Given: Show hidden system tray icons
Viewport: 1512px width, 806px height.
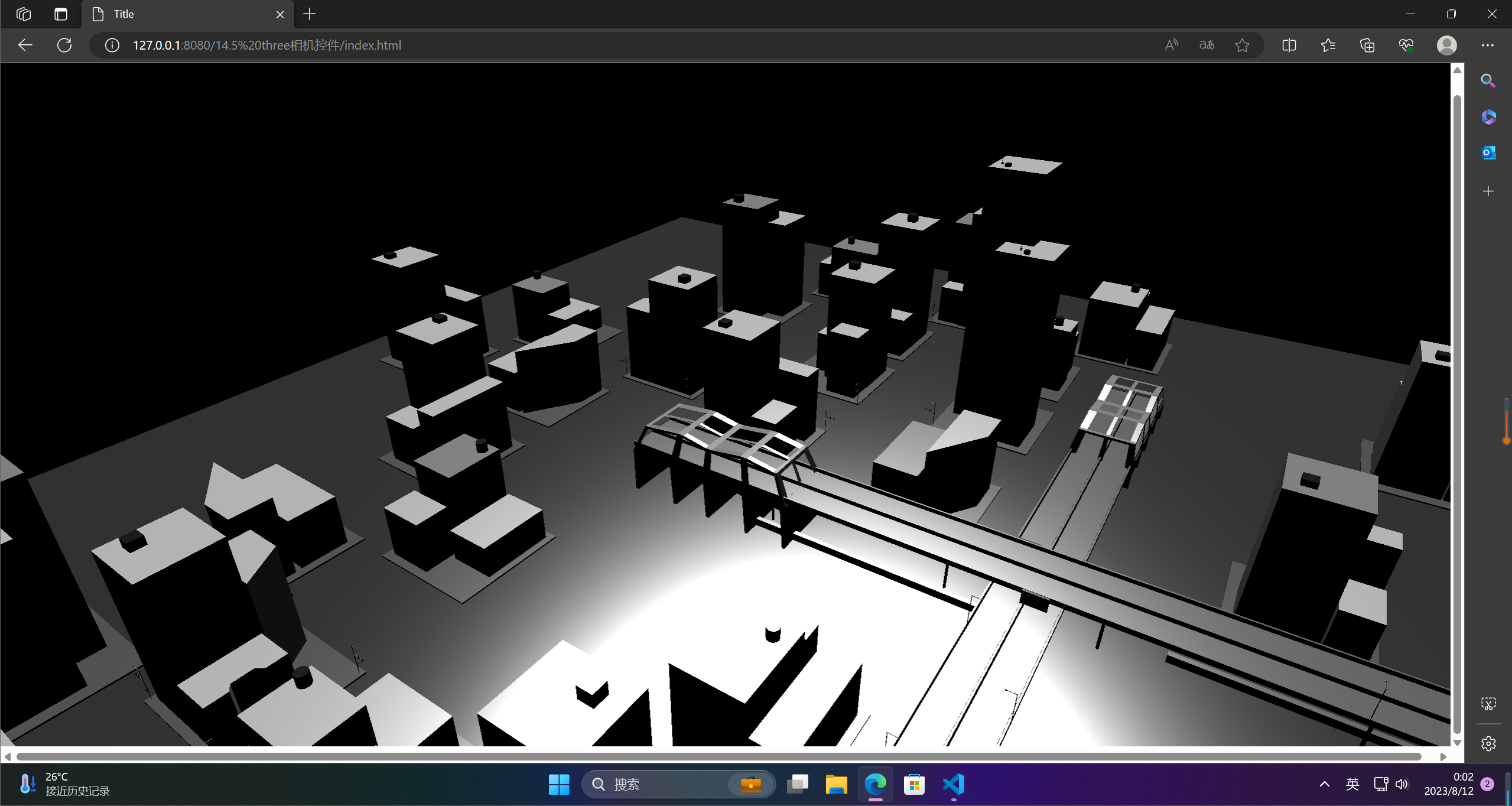Looking at the screenshot, I should (1324, 784).
